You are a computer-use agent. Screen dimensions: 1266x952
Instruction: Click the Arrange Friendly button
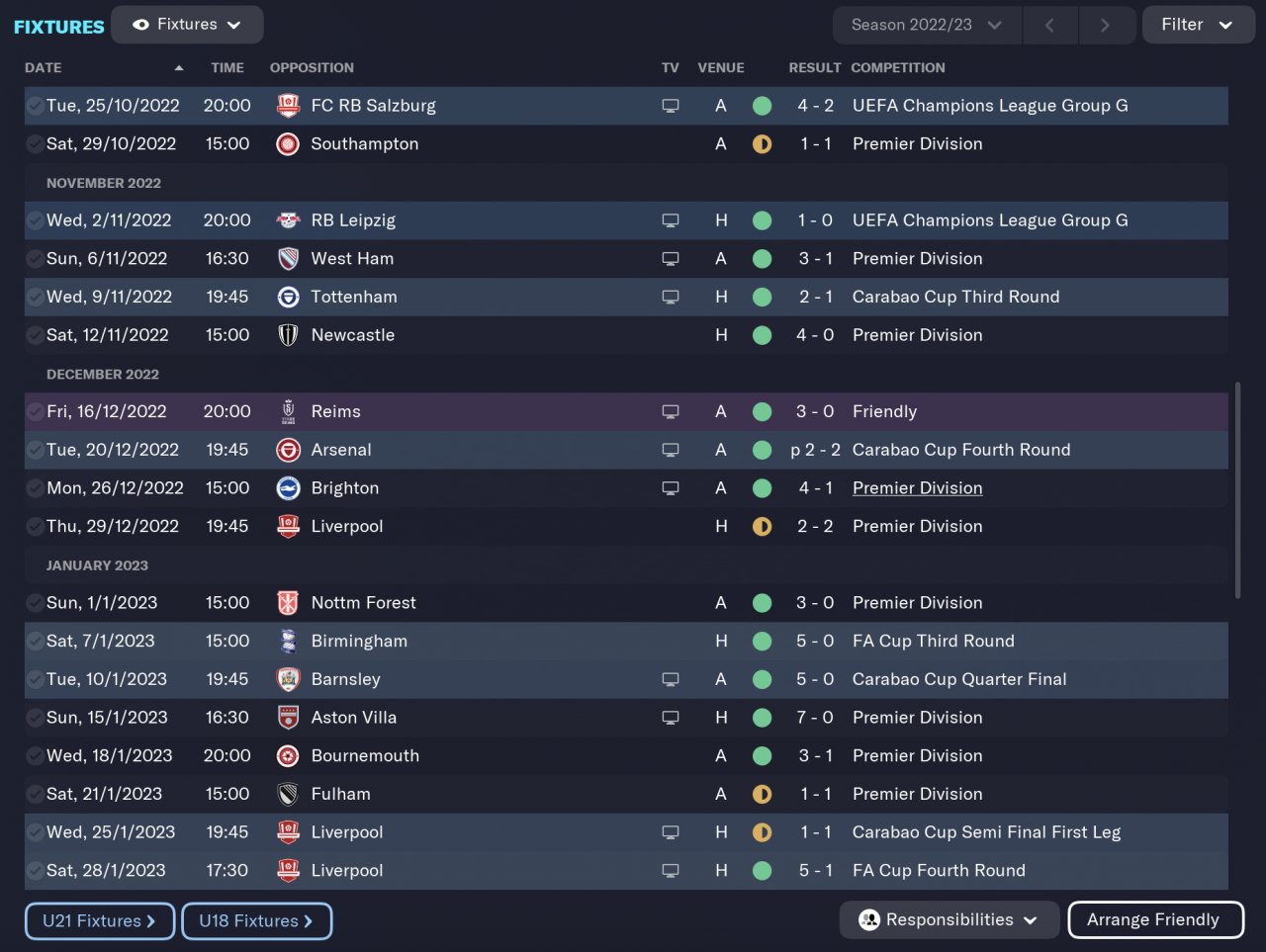pyautogui.click(x=1153, y=920)
